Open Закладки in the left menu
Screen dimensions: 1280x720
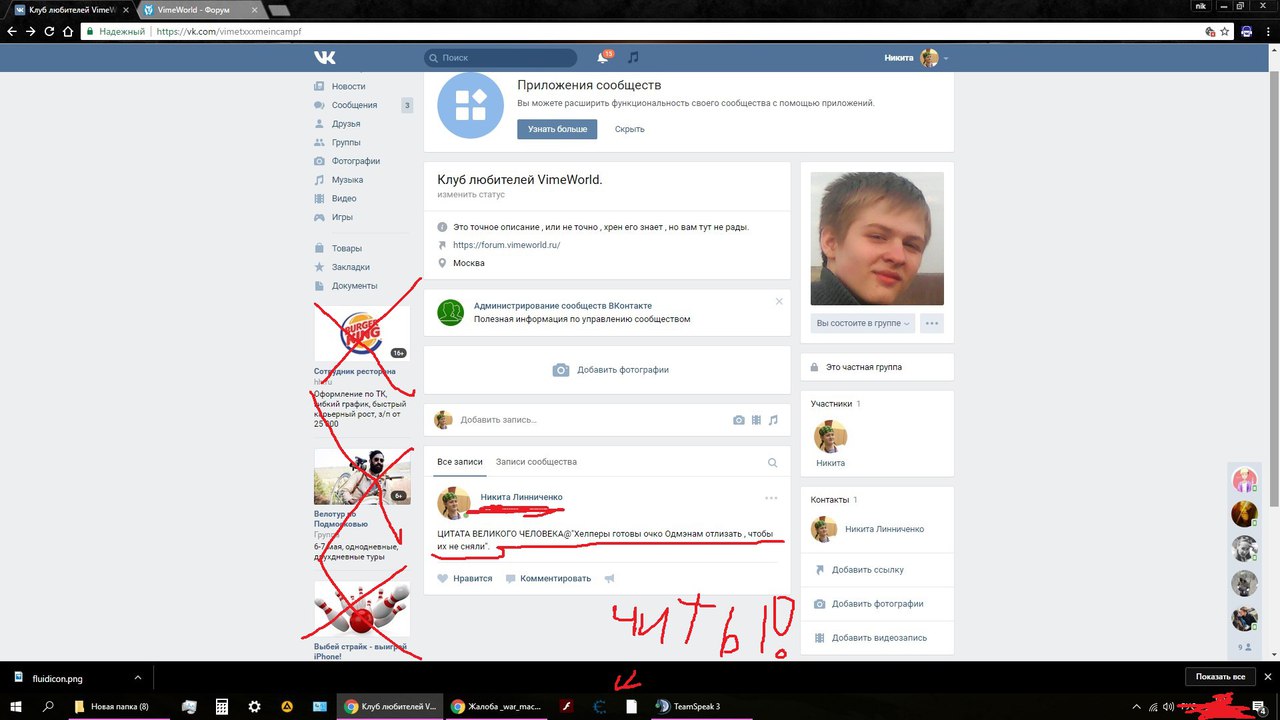[x=351, y=267]
